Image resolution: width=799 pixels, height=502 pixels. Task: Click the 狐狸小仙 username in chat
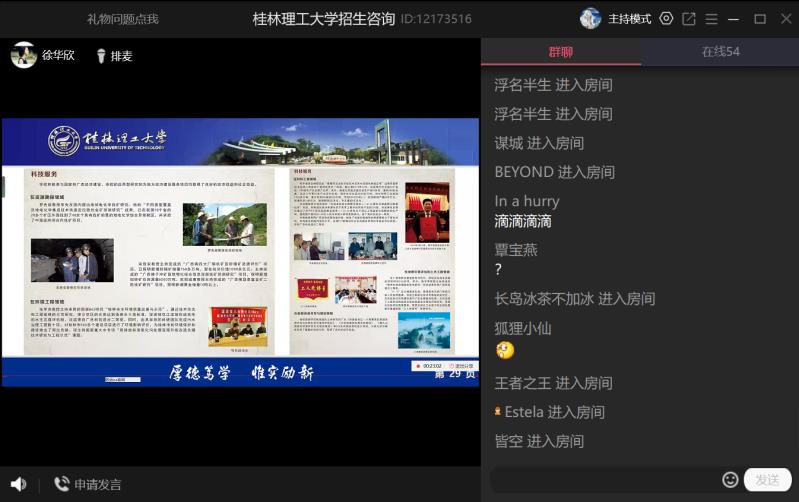tap(523, 328)
